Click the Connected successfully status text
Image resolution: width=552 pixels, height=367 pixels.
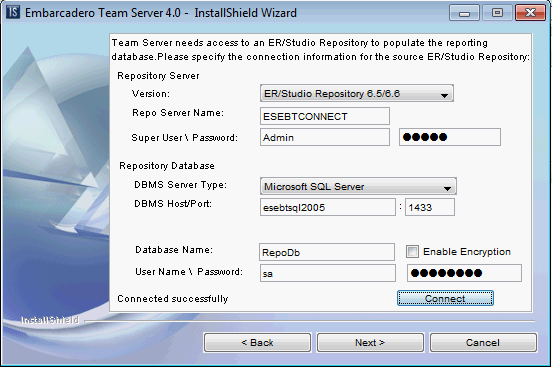coord(173,299)
